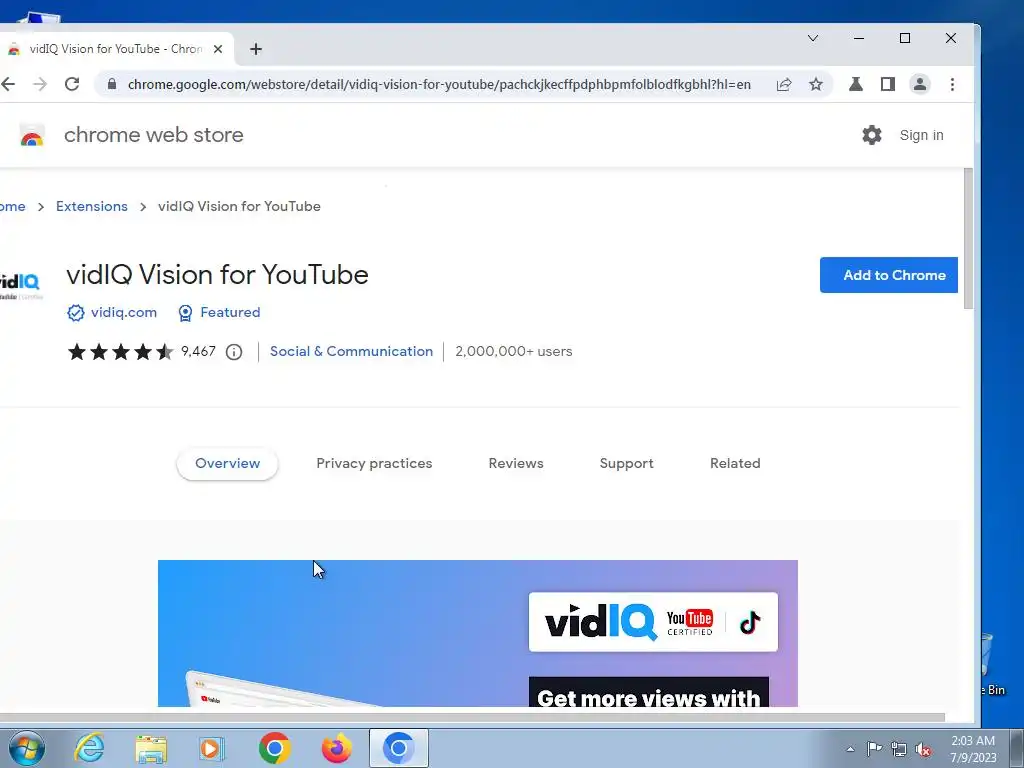Click the verified publisher badge icon

(x=76, y=313)
